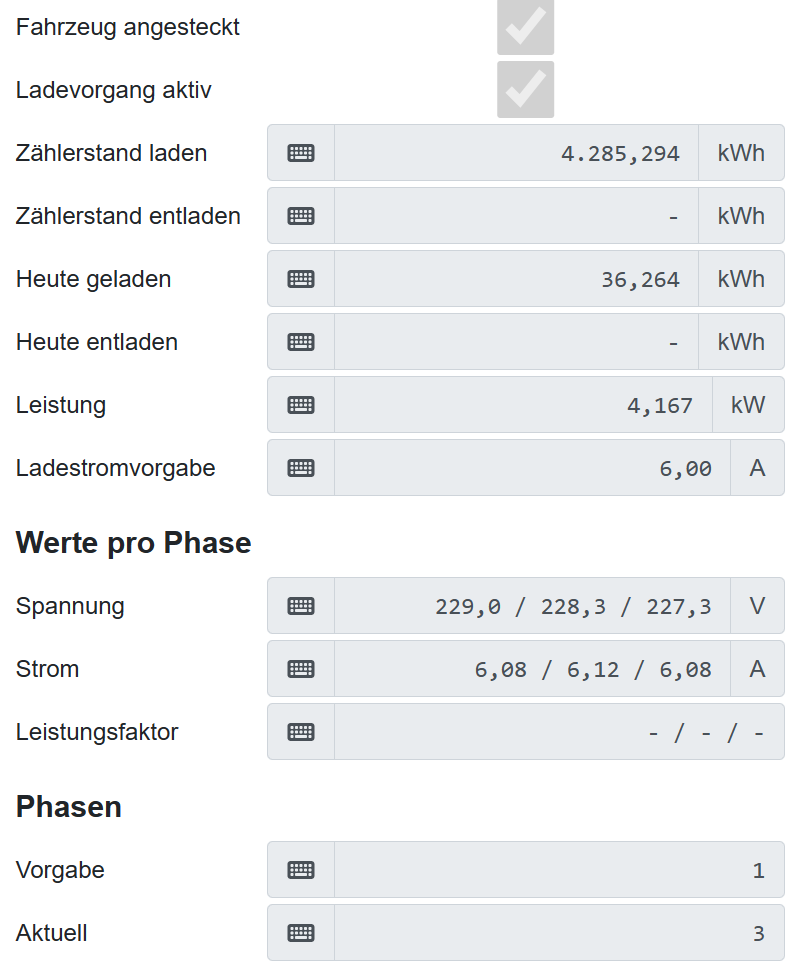The height and width of the screenshot is (979, 807).
Task: Click keyboard icon beside Heute entladen
Action: [x=301, y=342]
